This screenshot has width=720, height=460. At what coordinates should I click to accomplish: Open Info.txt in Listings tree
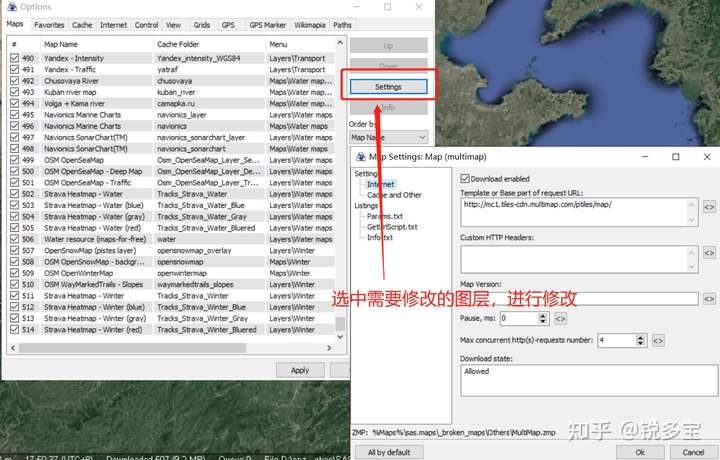point(380,237)
